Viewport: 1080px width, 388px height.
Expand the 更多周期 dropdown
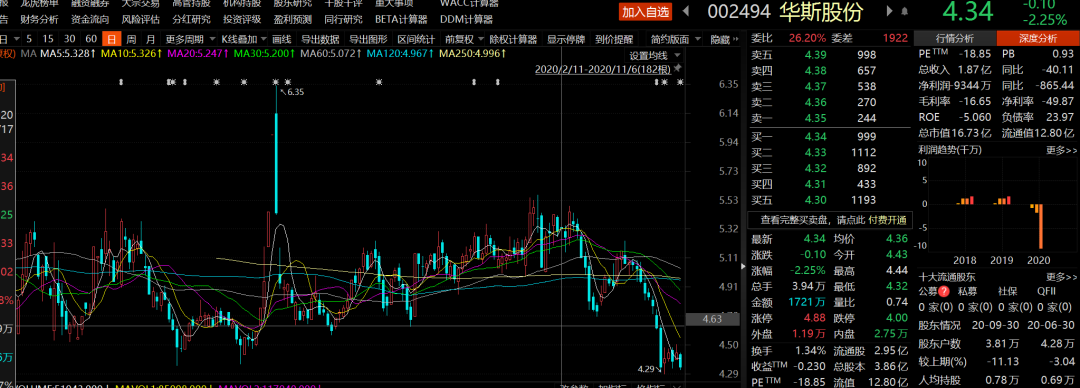click(x=185, y=39)
